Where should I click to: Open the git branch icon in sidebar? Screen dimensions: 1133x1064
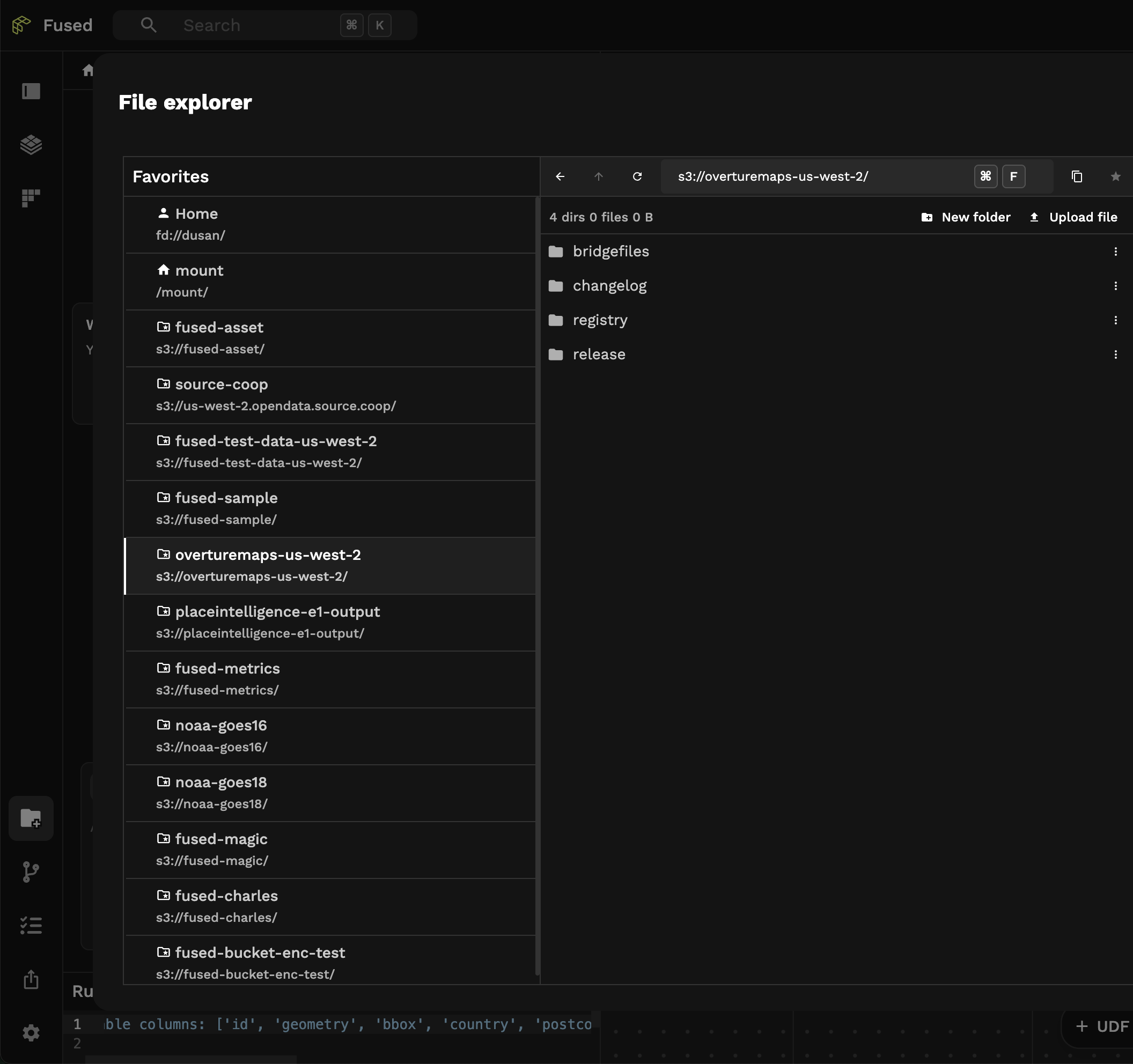point(31,871)
